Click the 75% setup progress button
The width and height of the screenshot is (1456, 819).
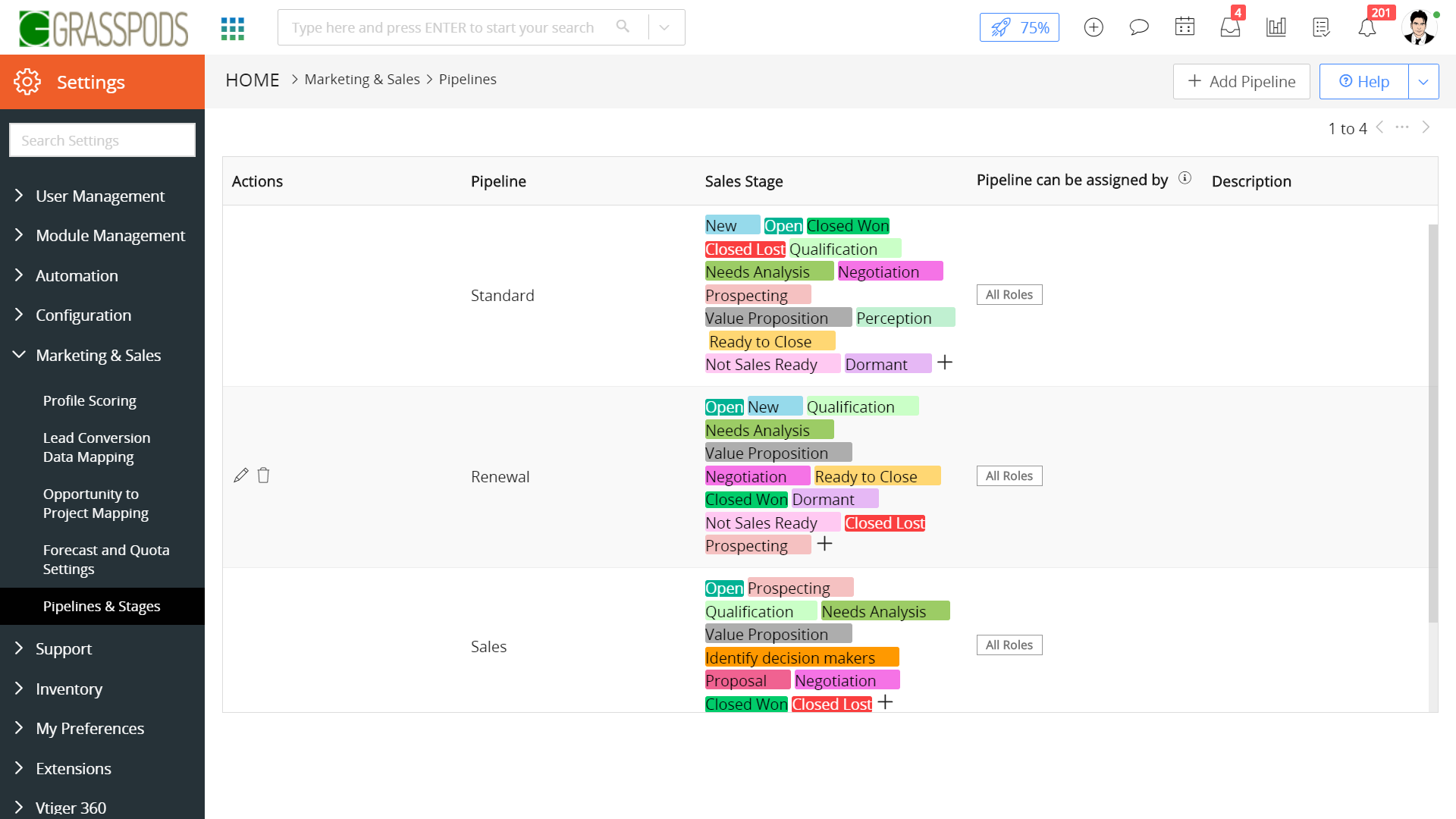point(1019,28)
